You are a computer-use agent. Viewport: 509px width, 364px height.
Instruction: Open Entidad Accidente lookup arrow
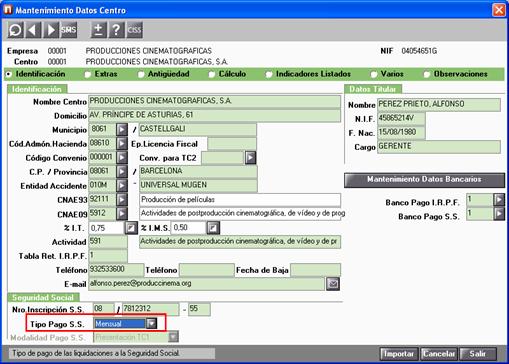click(122, 186)
